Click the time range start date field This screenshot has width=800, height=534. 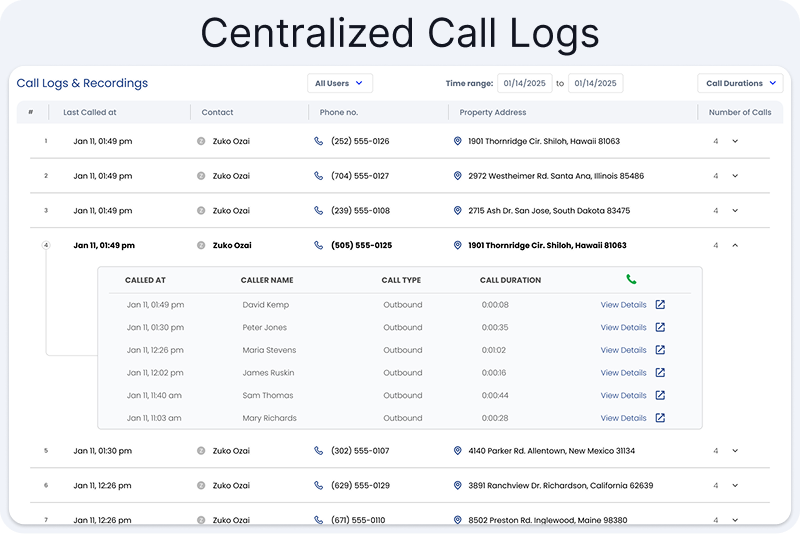pos(524,84)
